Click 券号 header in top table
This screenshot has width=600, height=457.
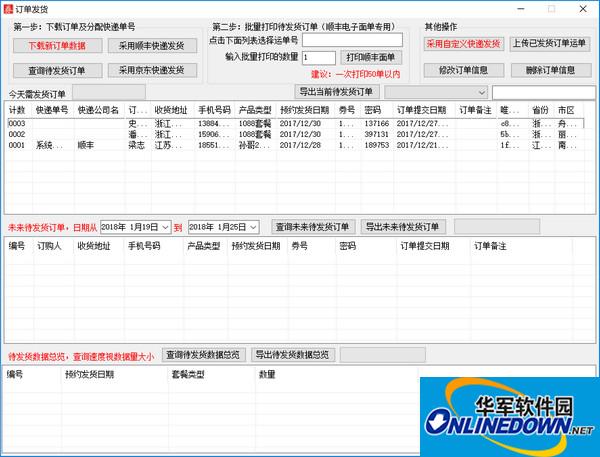tap(347, 110)
